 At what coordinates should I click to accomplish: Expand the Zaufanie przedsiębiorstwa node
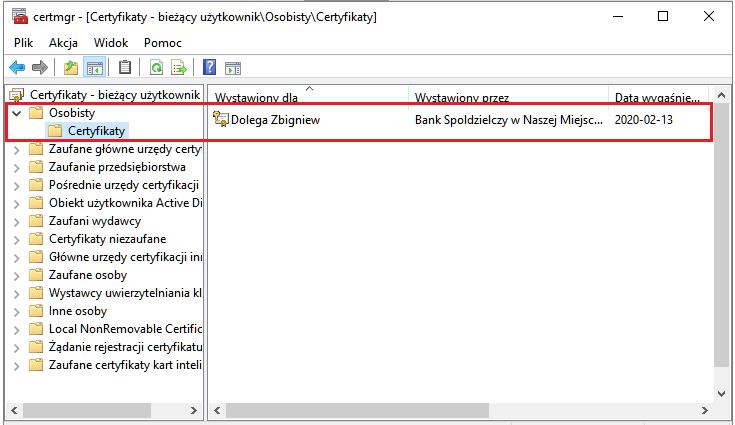(16, 168)
